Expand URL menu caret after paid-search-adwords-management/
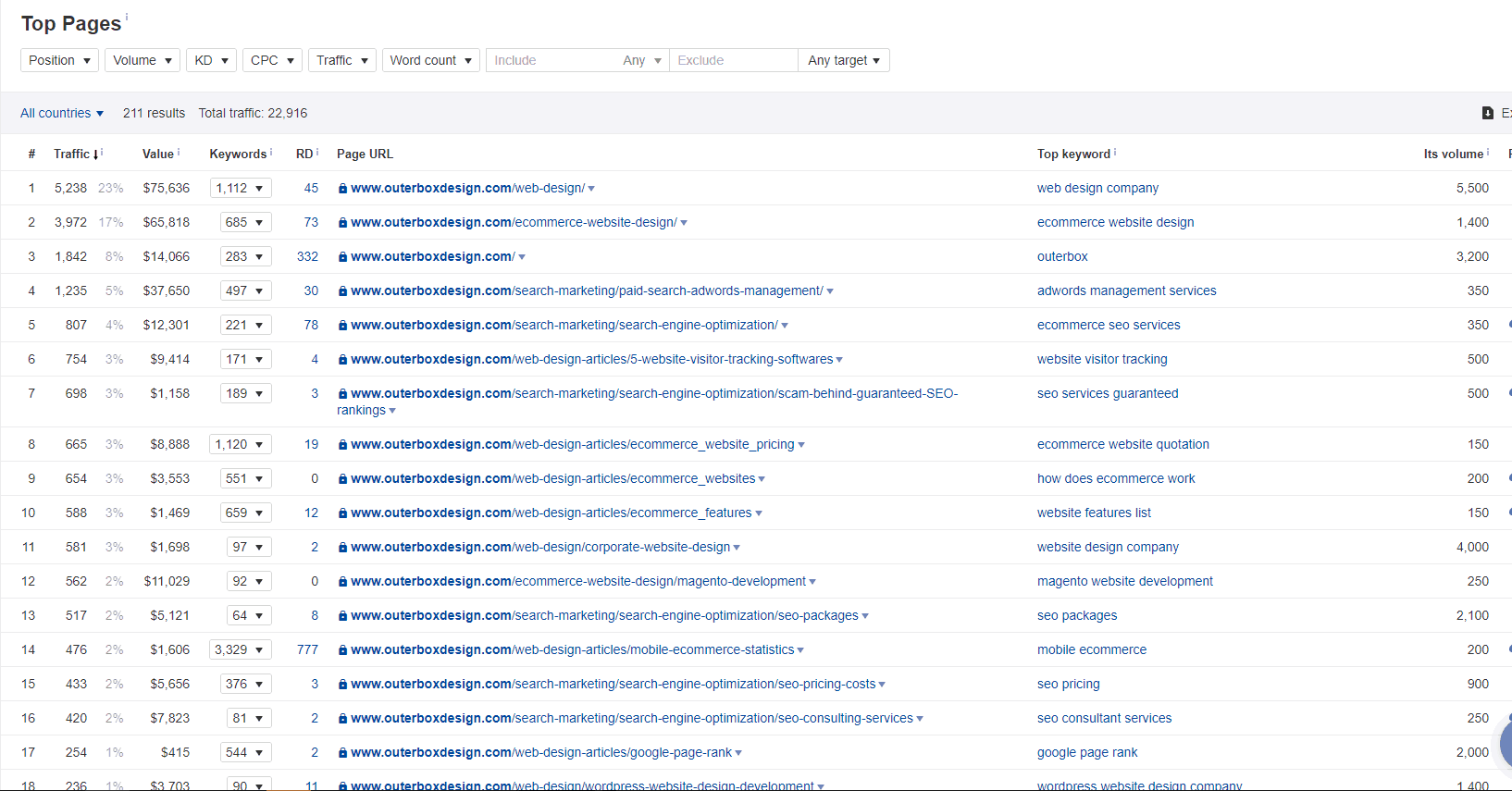This screenshot has width=1512, height=791. (830, 291)
